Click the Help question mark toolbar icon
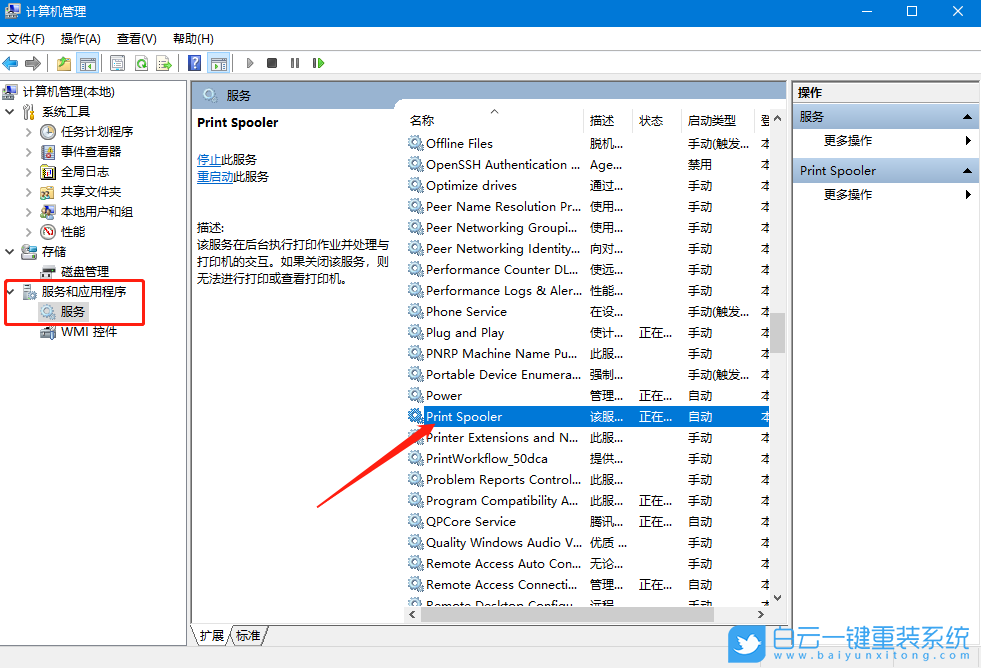This screenshot has width=981, height=668. tap(195, 63)
